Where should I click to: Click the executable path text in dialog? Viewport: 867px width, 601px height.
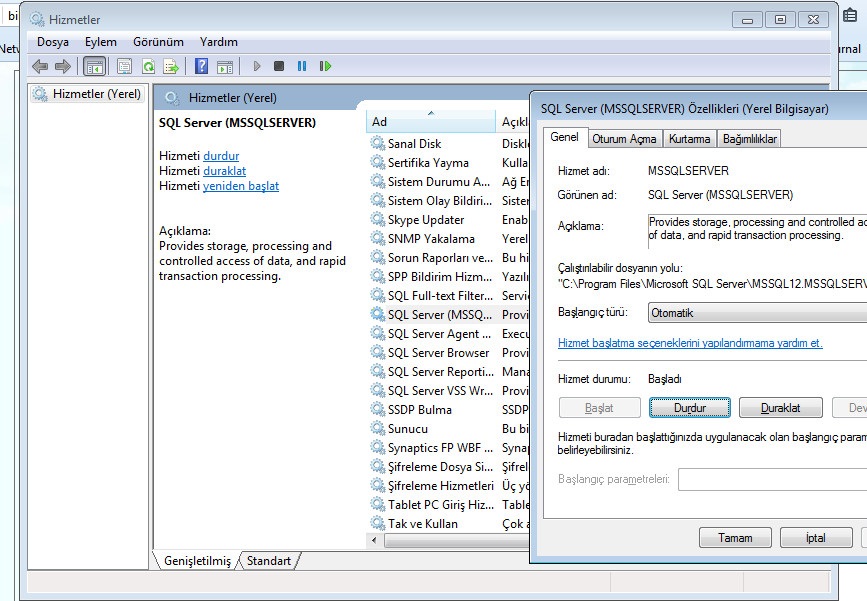[712, 284]
